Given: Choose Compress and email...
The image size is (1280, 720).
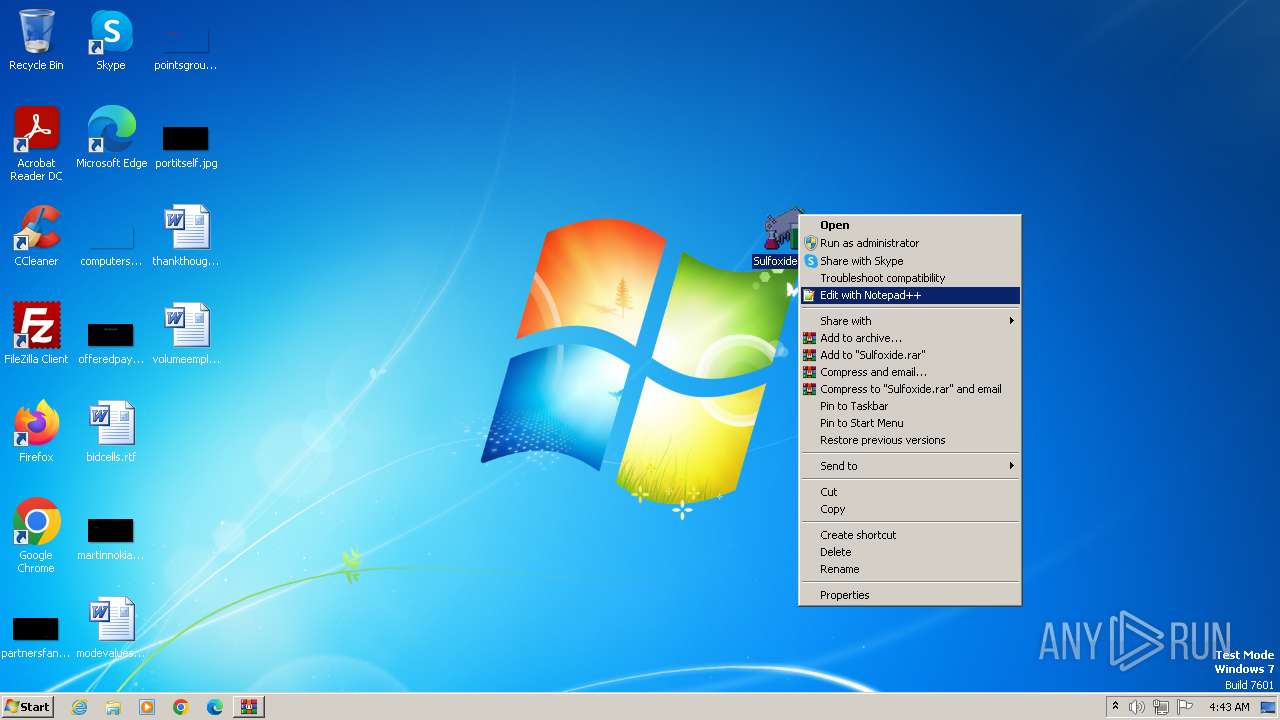Looking at the screenshot, I should pyautogui.click(x=910, y=372).
